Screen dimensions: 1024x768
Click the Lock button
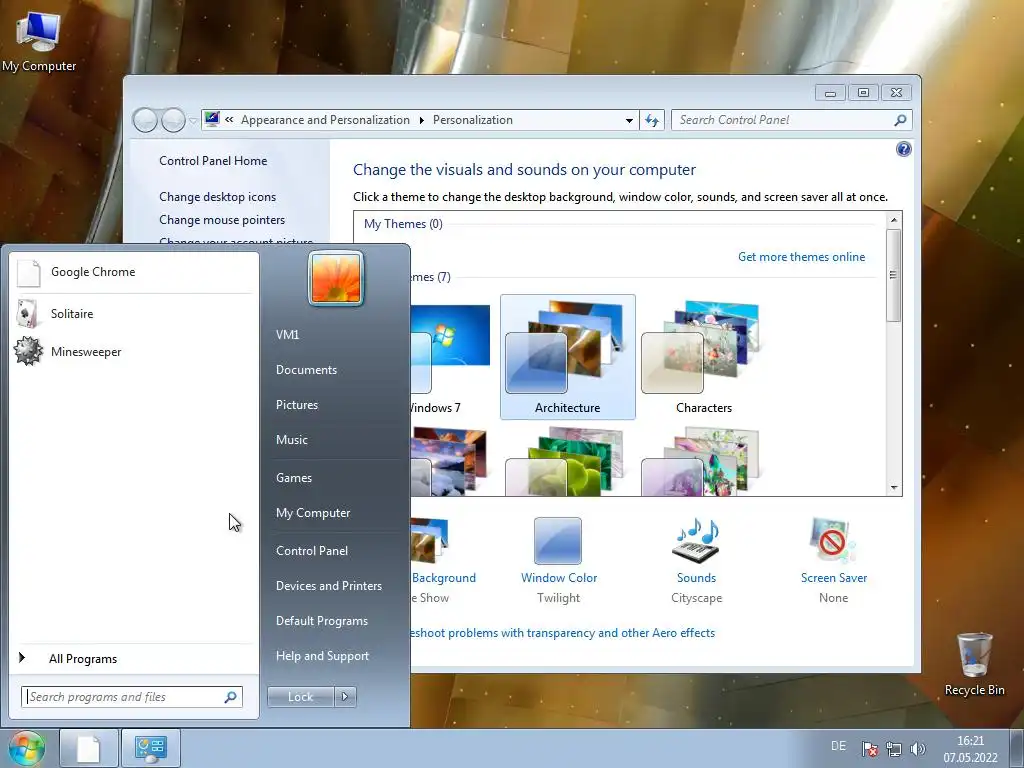pos(300,697)
